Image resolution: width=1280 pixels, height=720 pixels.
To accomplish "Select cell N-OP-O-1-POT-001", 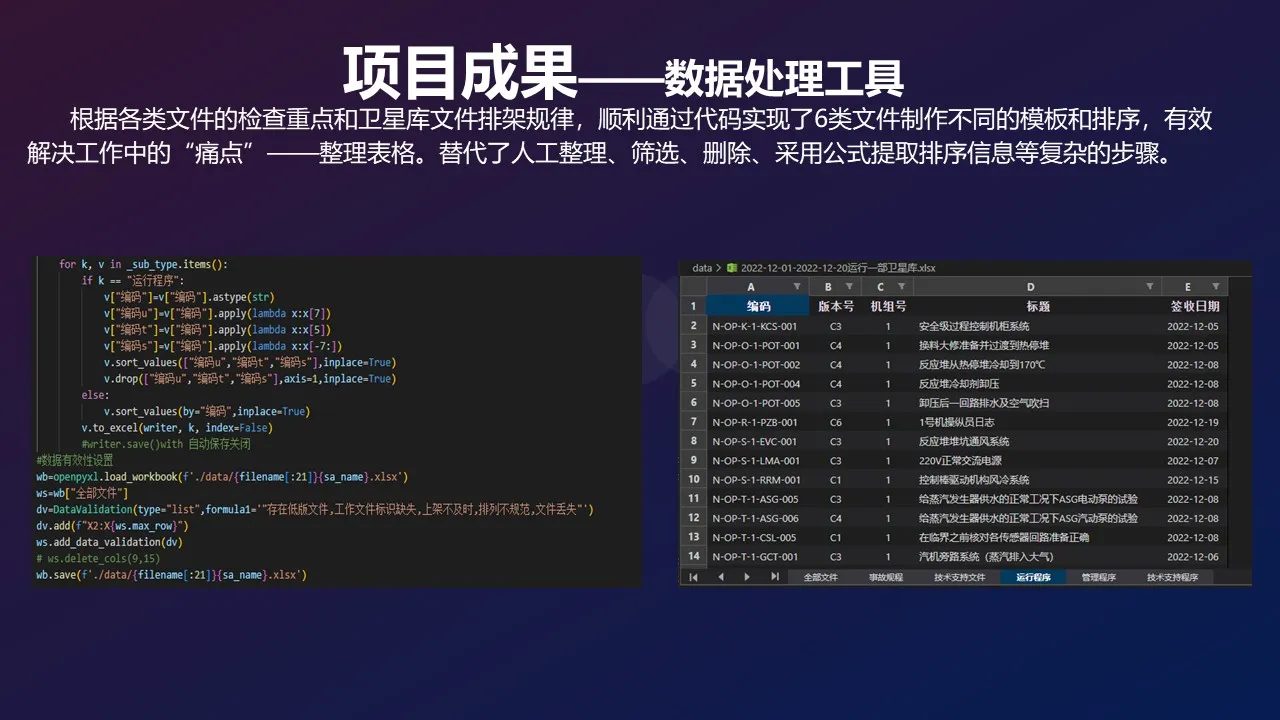I will click(x=758, y=345).
